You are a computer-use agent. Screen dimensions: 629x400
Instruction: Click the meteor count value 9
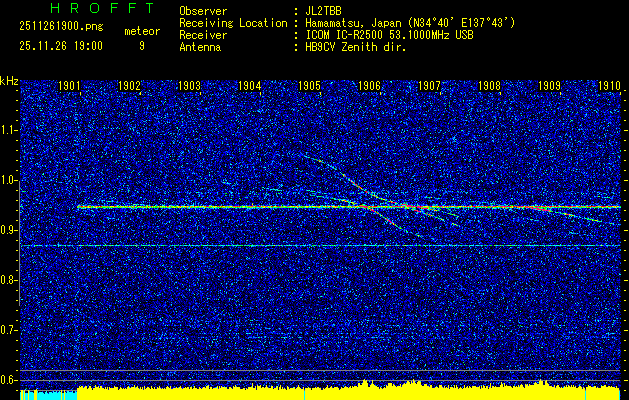click(141, 45)
